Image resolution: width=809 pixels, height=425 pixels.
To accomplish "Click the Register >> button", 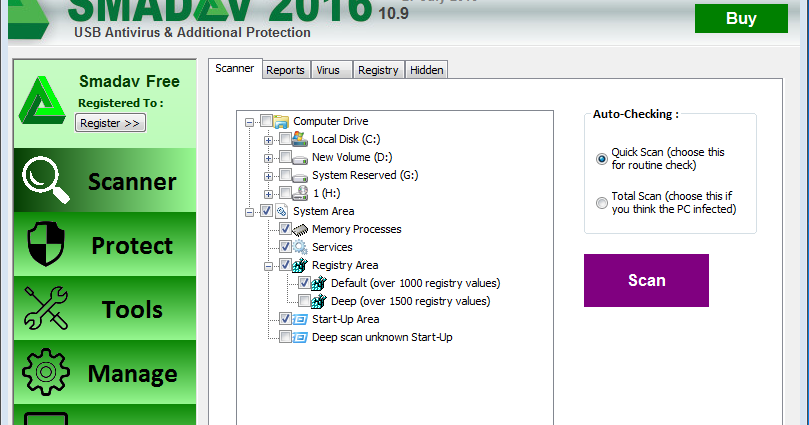I will pos(110,123).
